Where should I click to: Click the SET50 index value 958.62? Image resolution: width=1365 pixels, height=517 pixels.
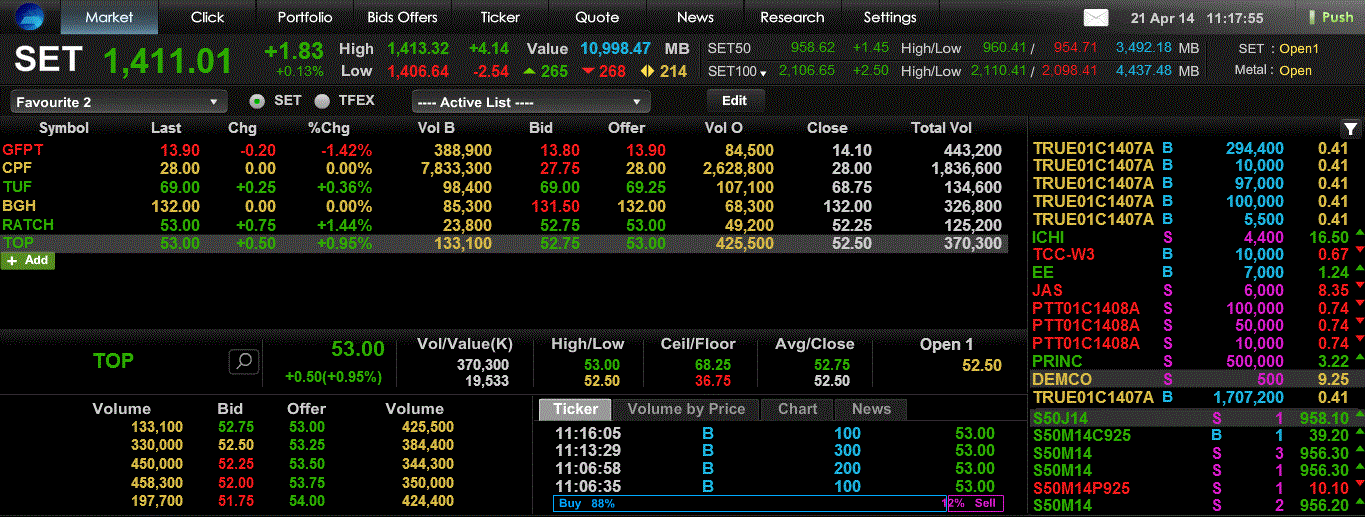pos(812,48)
